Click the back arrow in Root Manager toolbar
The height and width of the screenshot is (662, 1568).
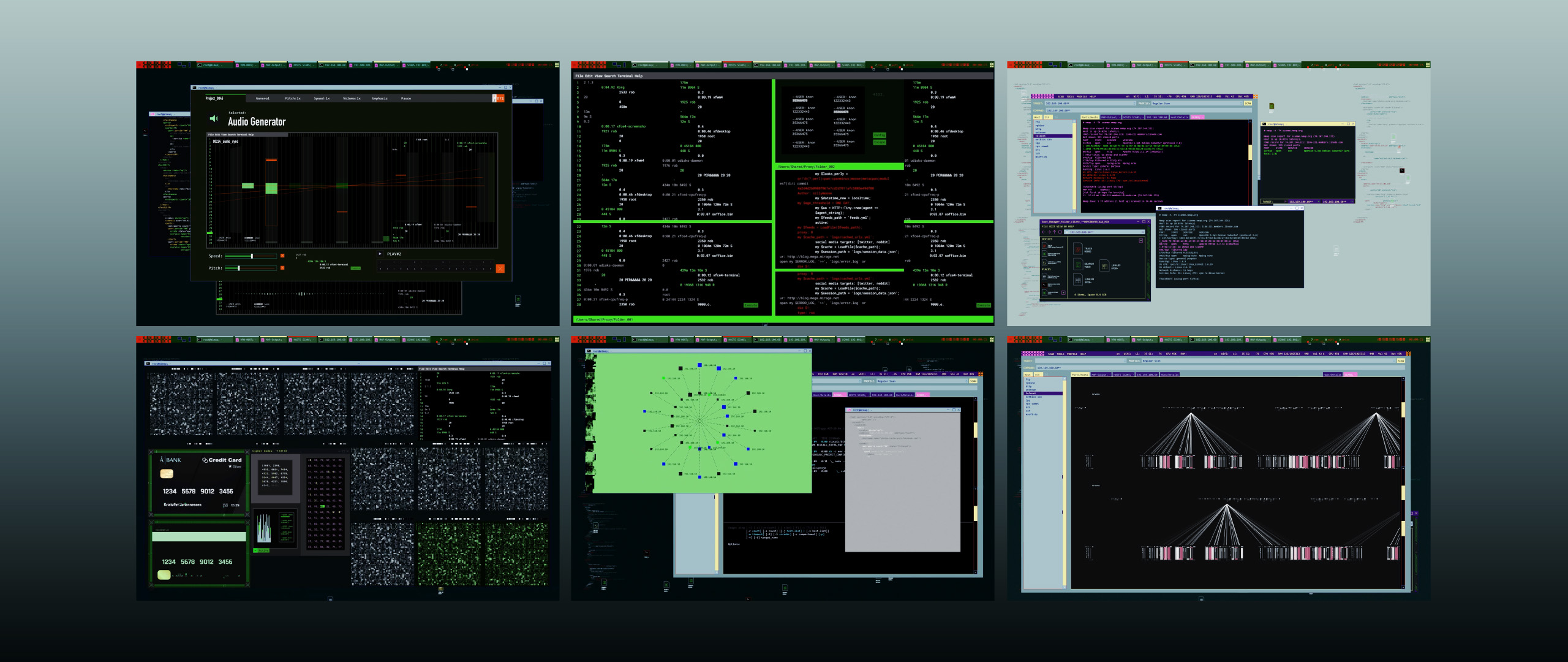pyautogui.click(x=1044, y=232)
